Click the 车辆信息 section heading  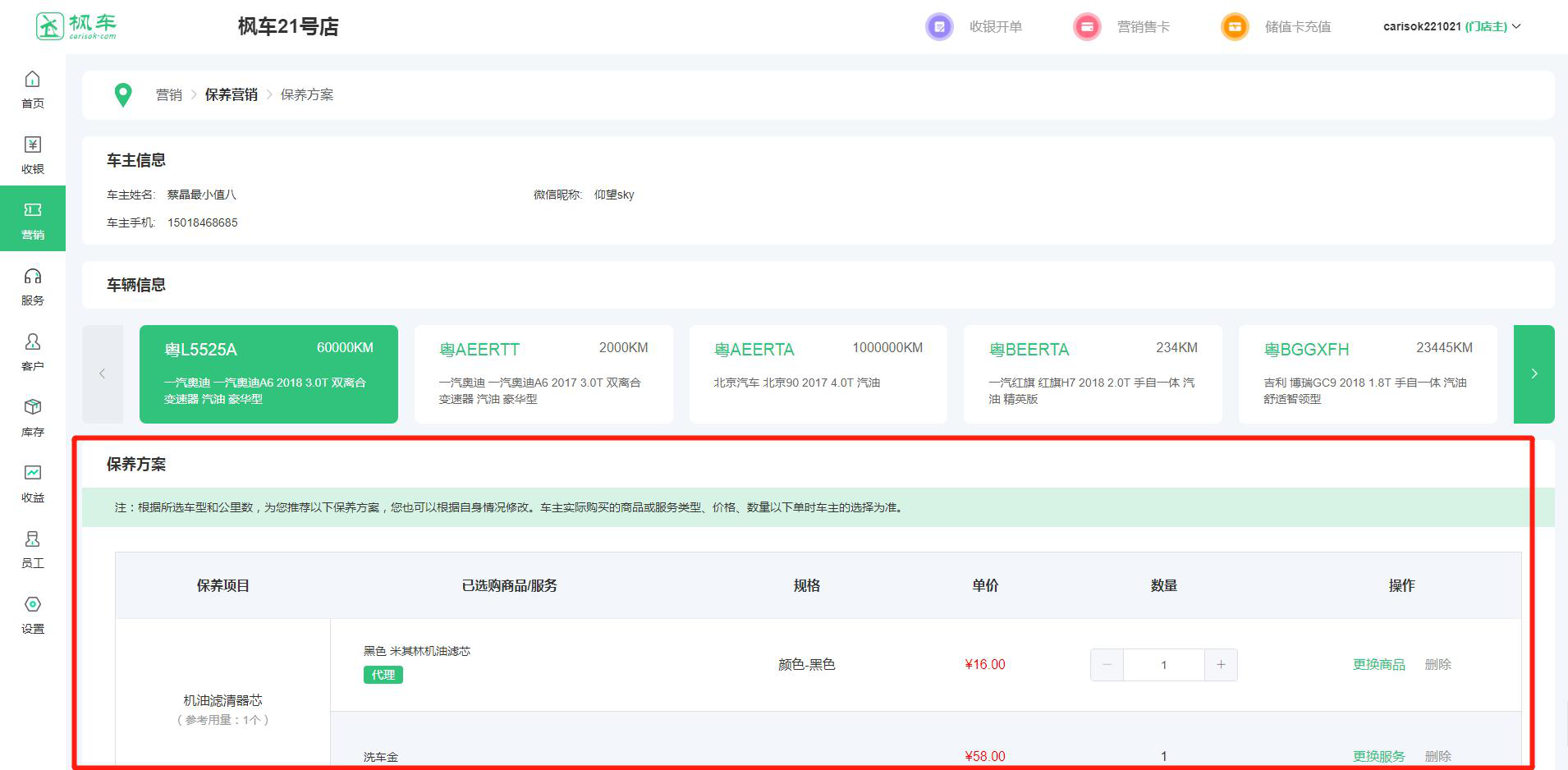point(136,285)
